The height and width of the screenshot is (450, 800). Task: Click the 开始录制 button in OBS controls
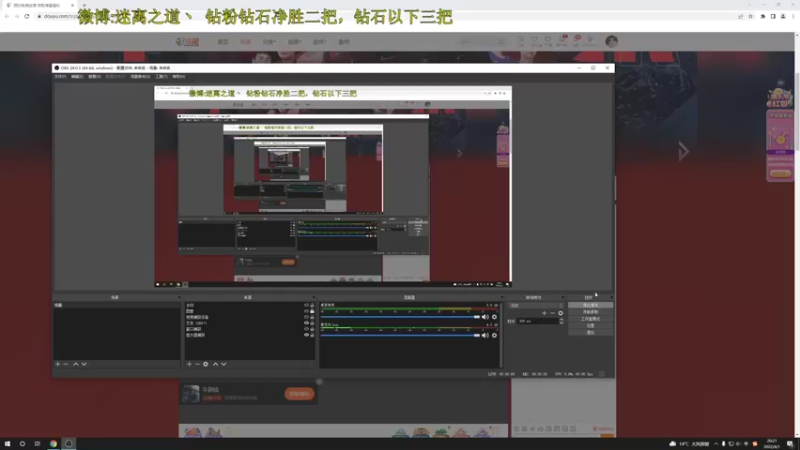590,312
